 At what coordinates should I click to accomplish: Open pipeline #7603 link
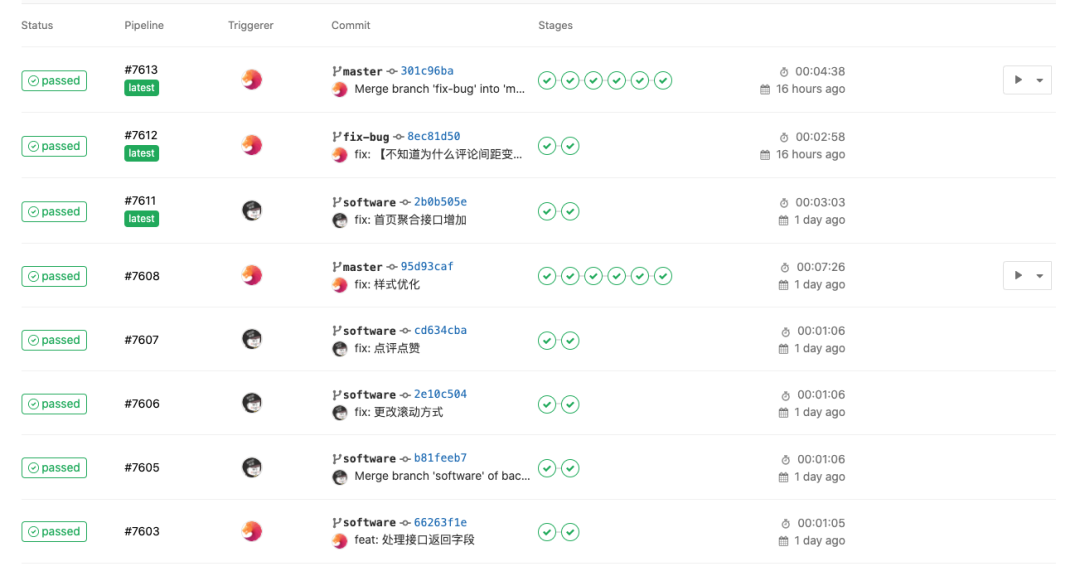(142, 531)
